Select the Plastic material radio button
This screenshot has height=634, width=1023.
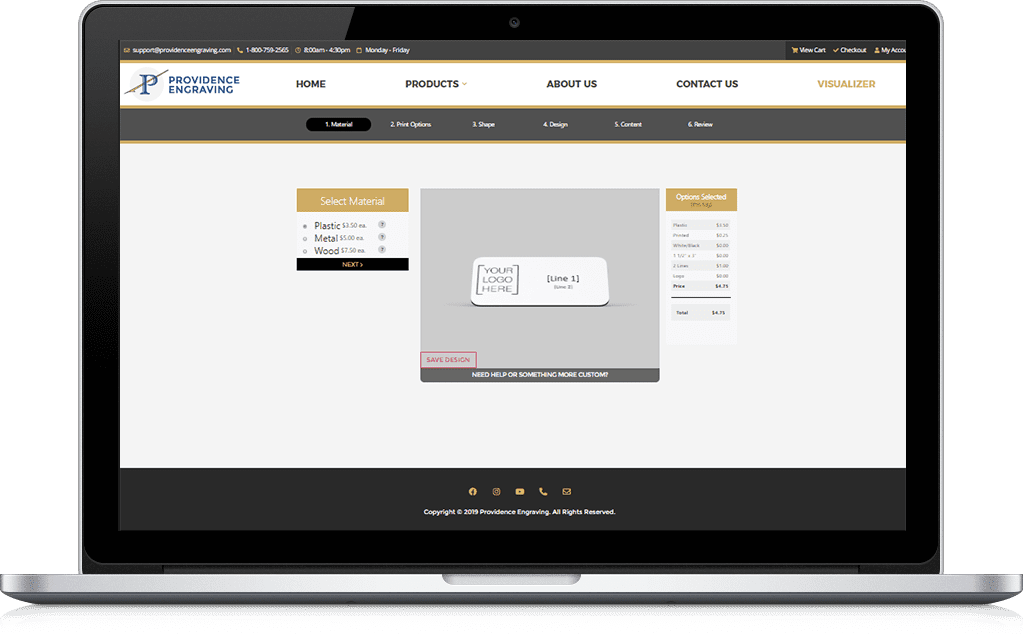(305, 226)
